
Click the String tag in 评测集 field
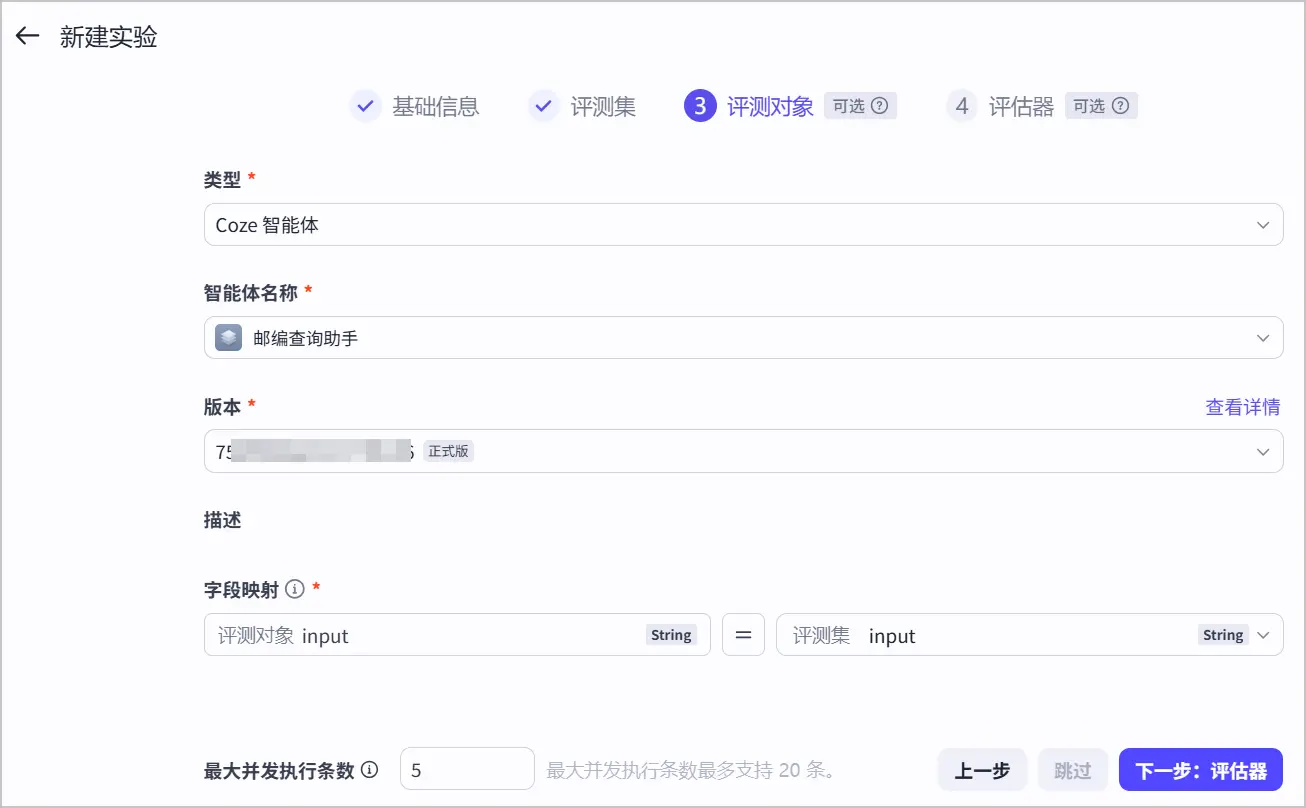pyautogui.click(x=1223, y=635)
